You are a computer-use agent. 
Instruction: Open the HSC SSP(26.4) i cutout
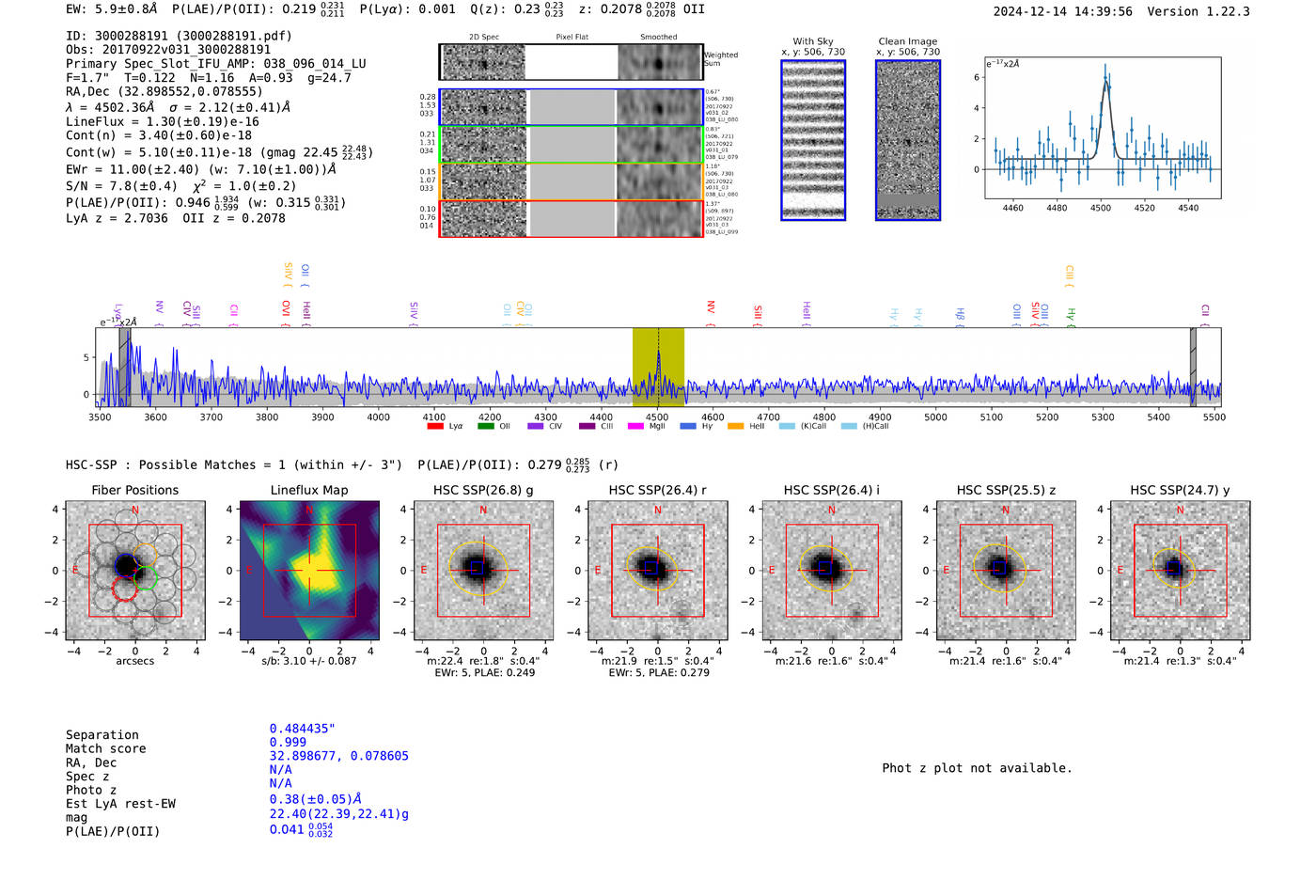[831, 571]
